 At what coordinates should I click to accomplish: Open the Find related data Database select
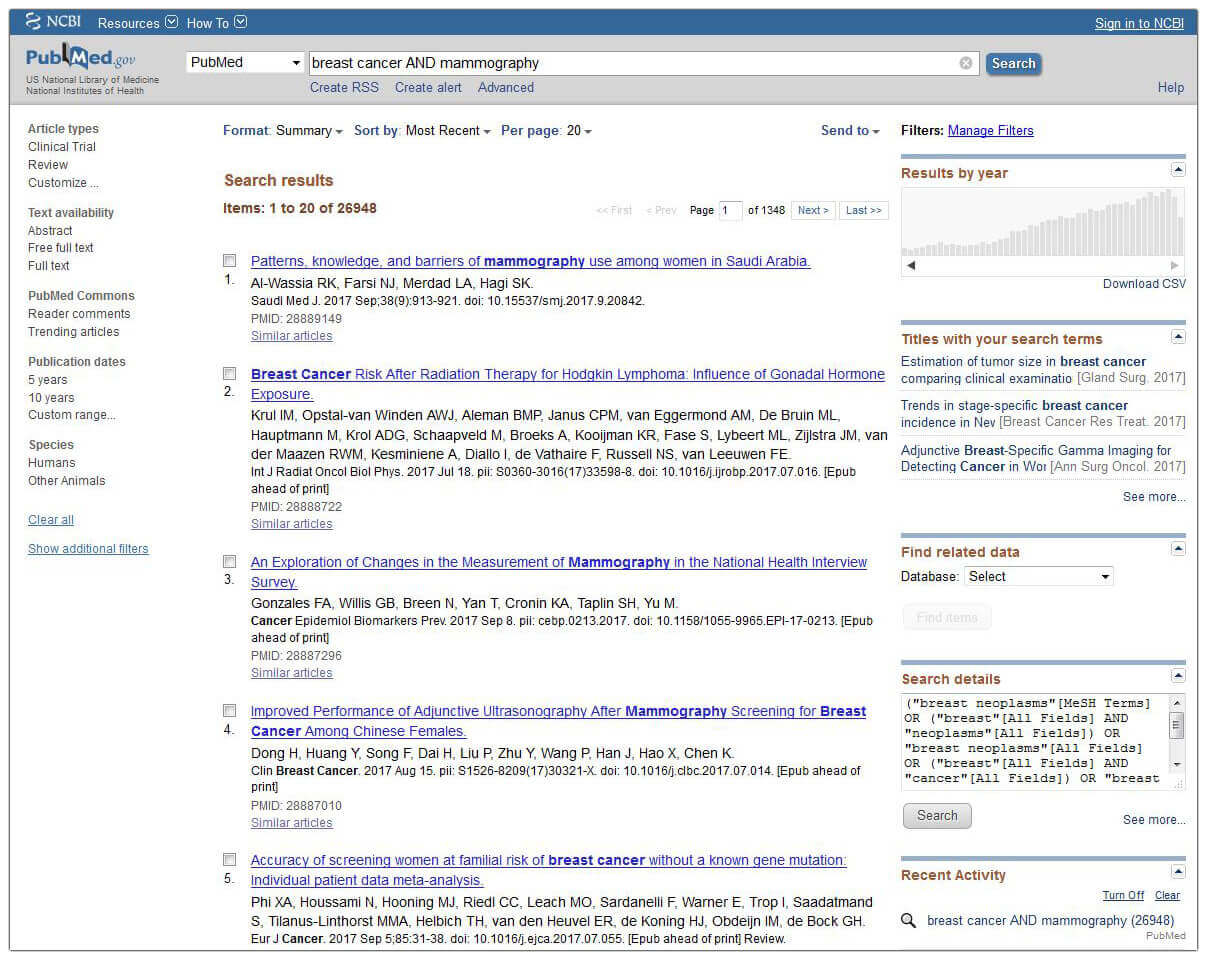[x=1038, y=577]
